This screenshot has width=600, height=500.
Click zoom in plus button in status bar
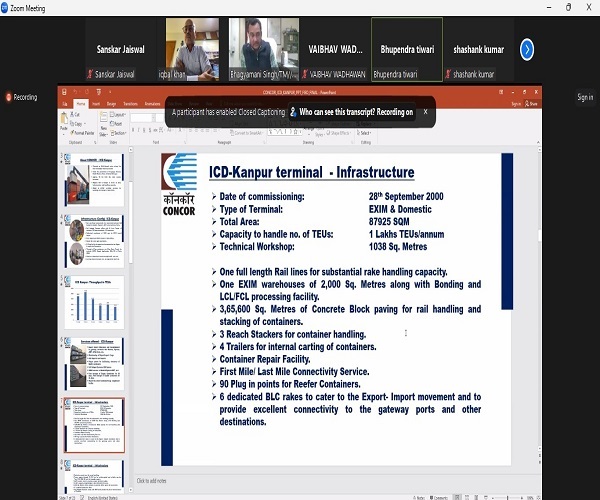point(523,497)
